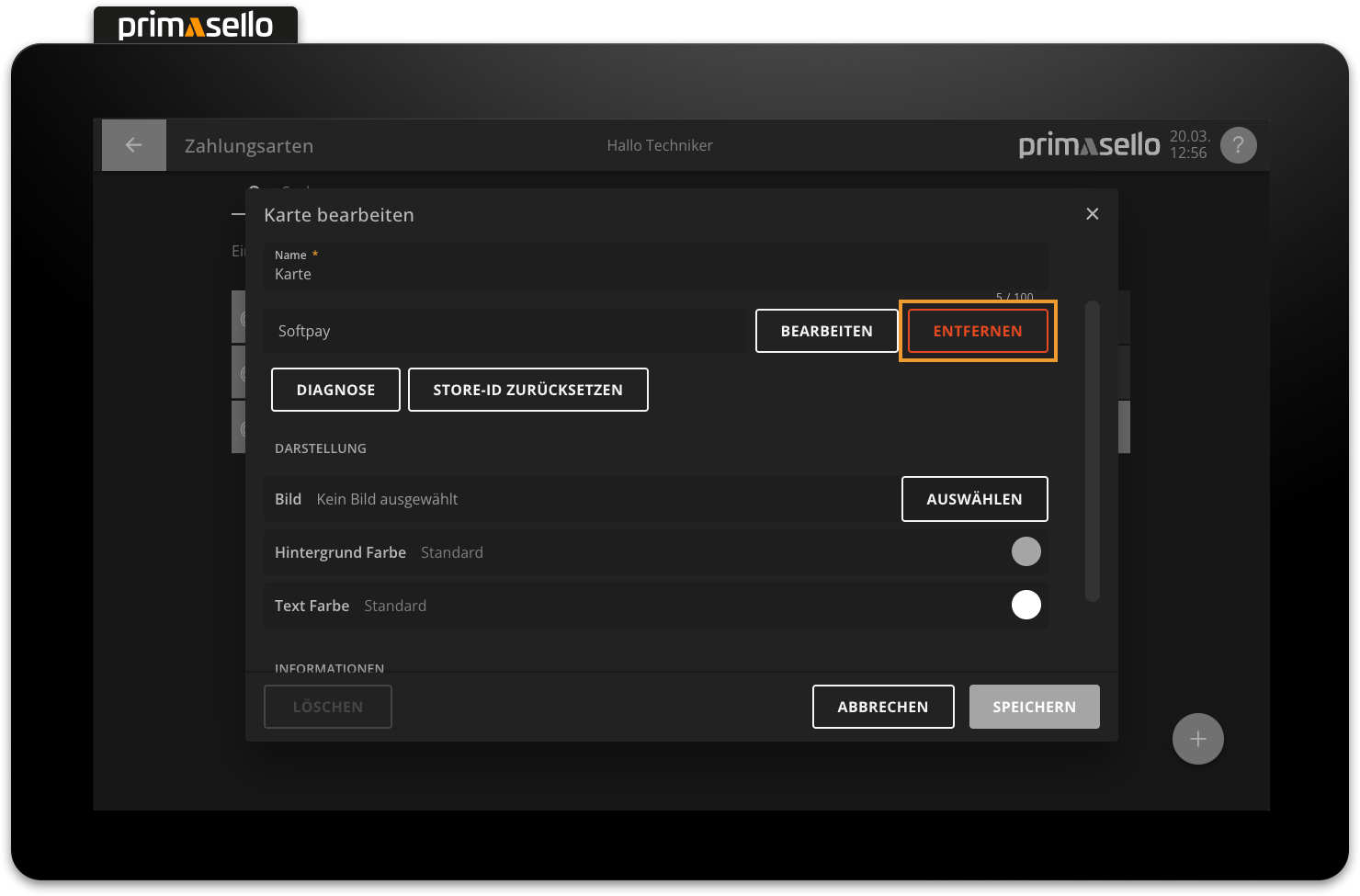Cancel with the ABBRECHEN button
This screenshot has width=1360, height=896.
pos(883,707)
